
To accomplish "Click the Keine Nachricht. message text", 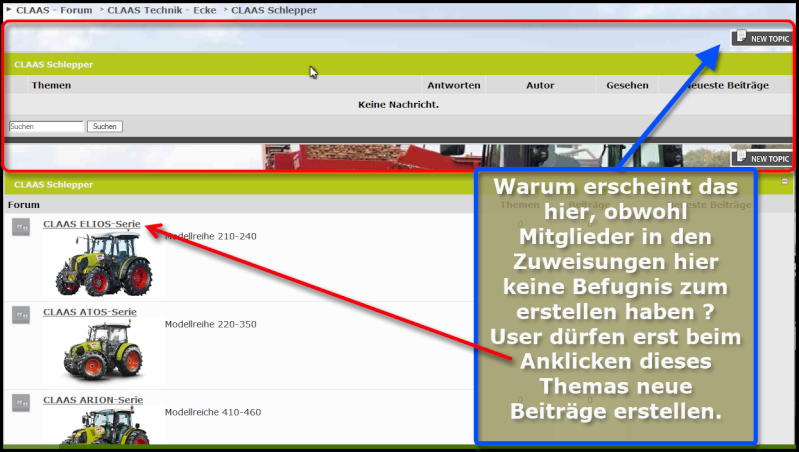I will 398,104.
